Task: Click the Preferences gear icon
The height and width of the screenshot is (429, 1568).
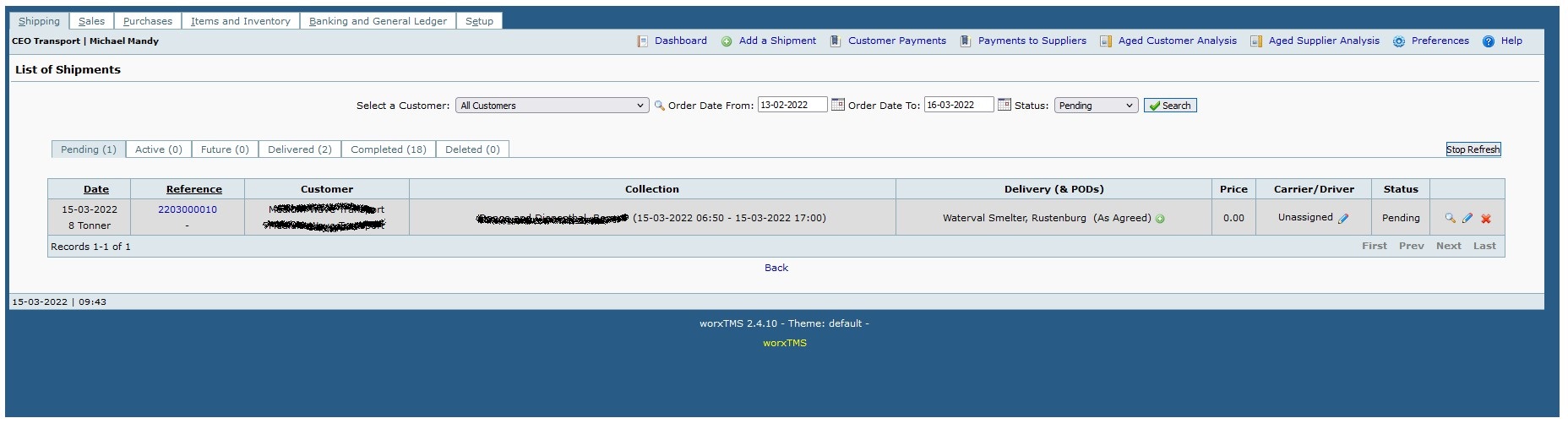Action: [1399, 41]
